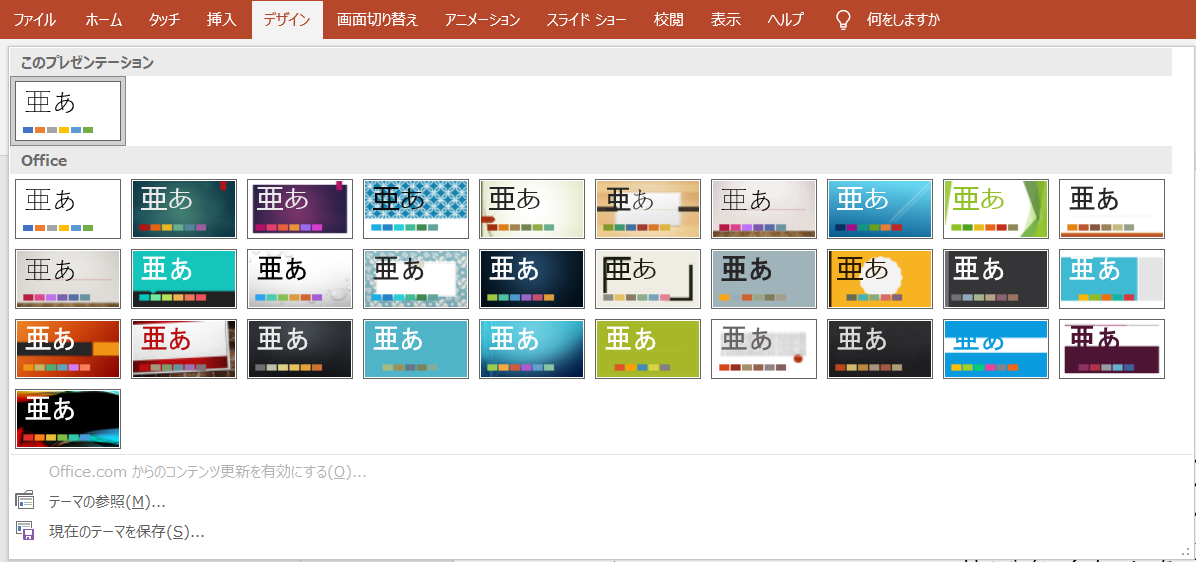The image size is (1196, 562).
Task: Select the デザイン tab
Action: [287, 20]
